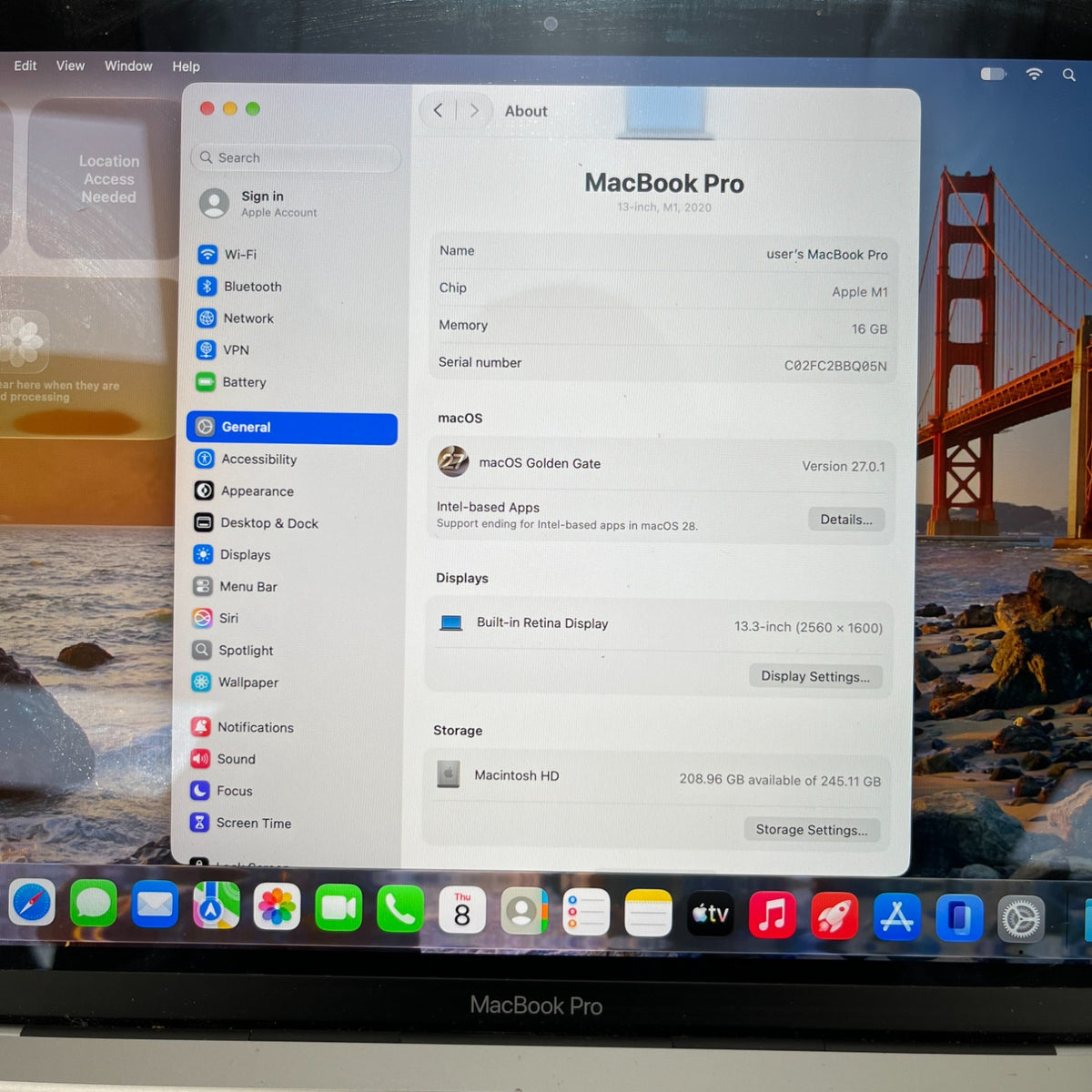Viewport: 1092px width, 1092px height.
Task: Open the Window menu
Action: 128,66
